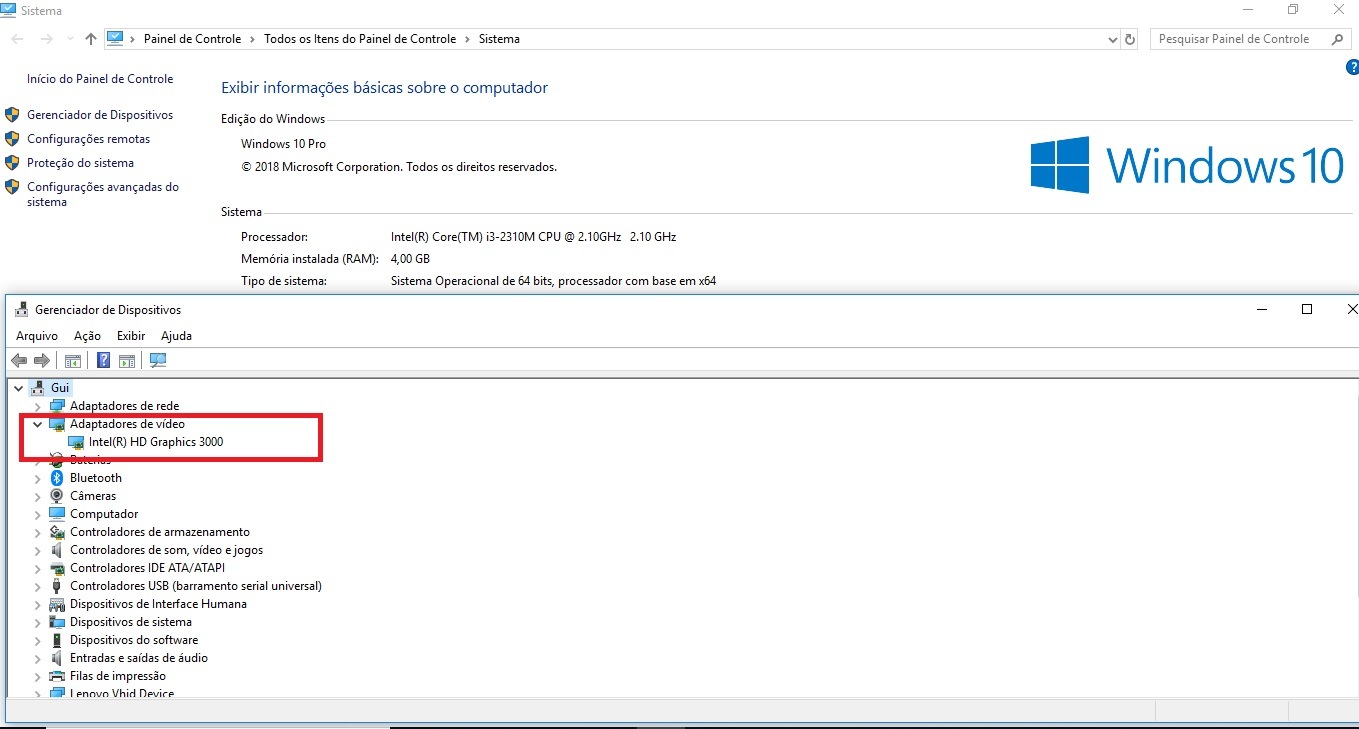Open the Exibir menu
Image resolution: width=1359 pixels, height=729 pixels.
click(x=131, y=336)
